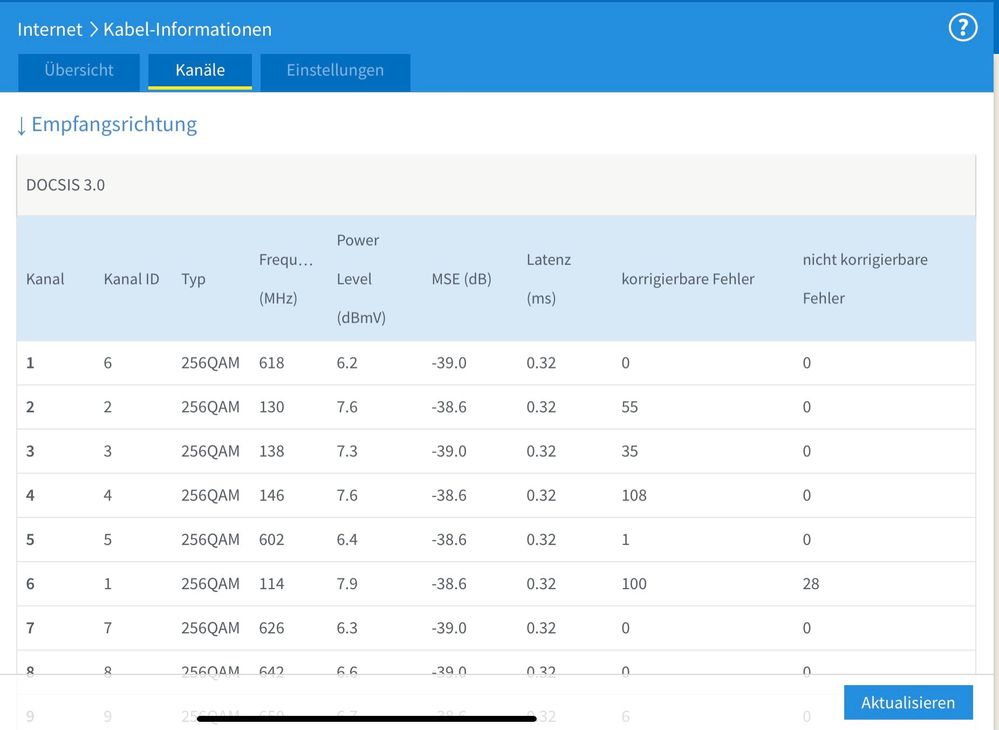
Task: Open the Einstellungen tab
Action: [x=335, y=71]
